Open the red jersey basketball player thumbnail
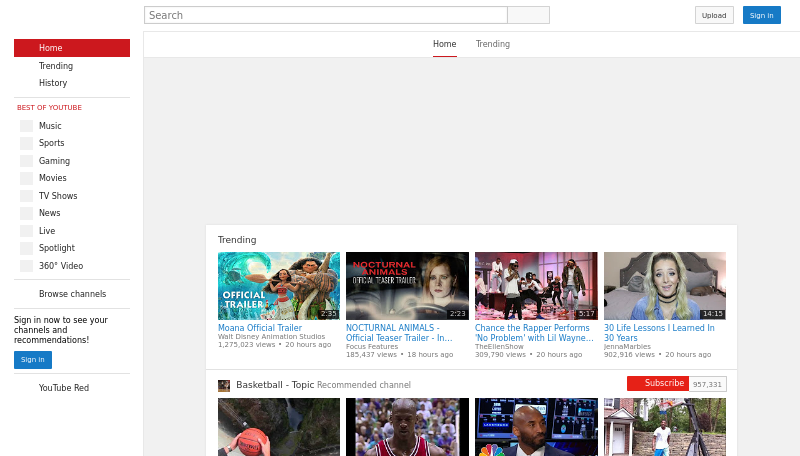This screenshot has height=456, width=800. click(x=407, y=427)
